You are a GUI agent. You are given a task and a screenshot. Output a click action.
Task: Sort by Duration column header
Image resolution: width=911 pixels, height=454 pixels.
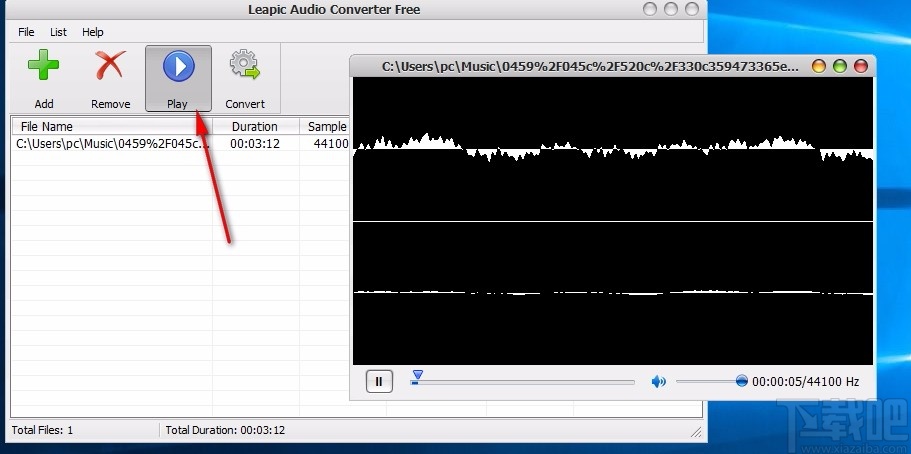[256, 126]
